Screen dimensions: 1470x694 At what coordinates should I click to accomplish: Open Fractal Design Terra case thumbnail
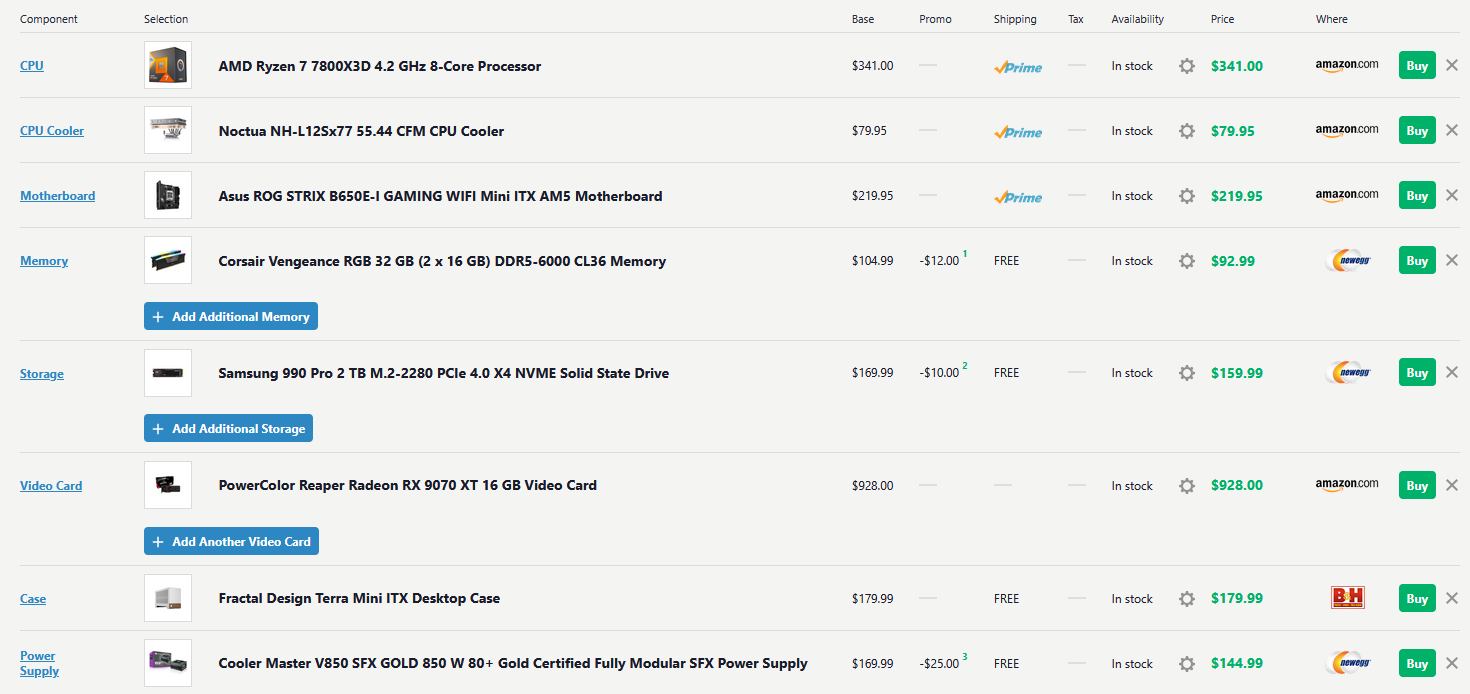[168, 598]
